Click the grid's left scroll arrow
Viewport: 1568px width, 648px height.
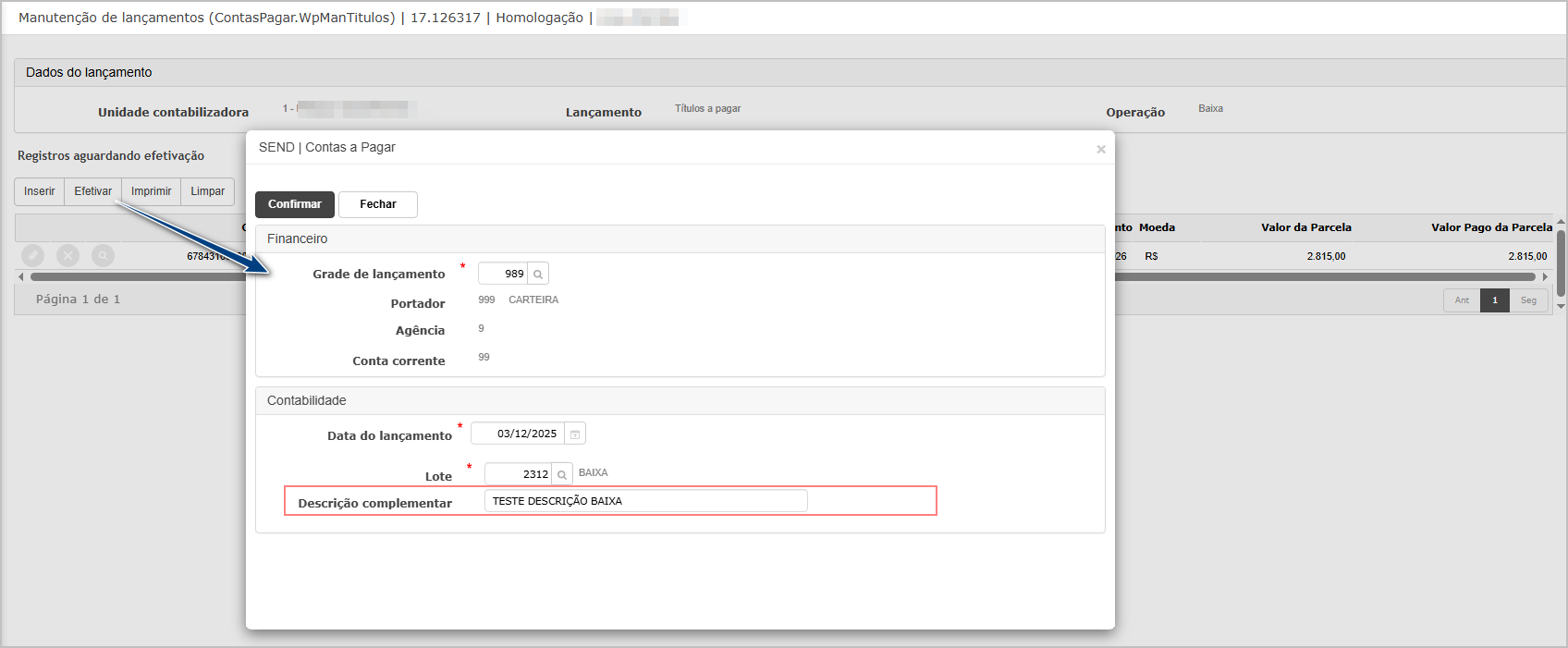pos(21,276)
